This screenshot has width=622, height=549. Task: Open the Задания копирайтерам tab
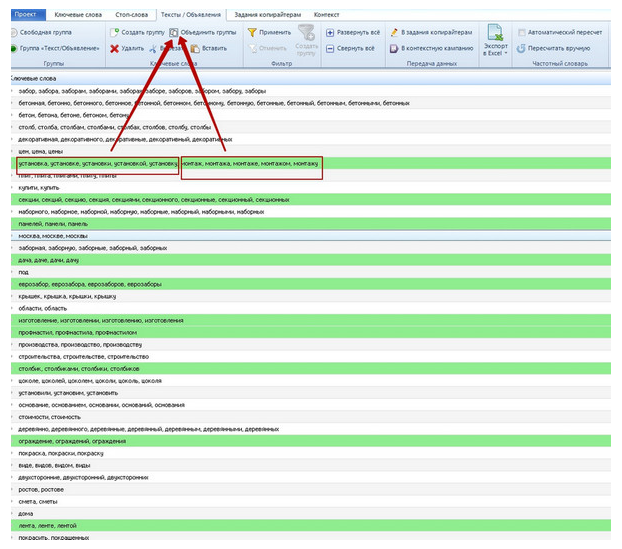pyautogui.click(x=269, y=15)
